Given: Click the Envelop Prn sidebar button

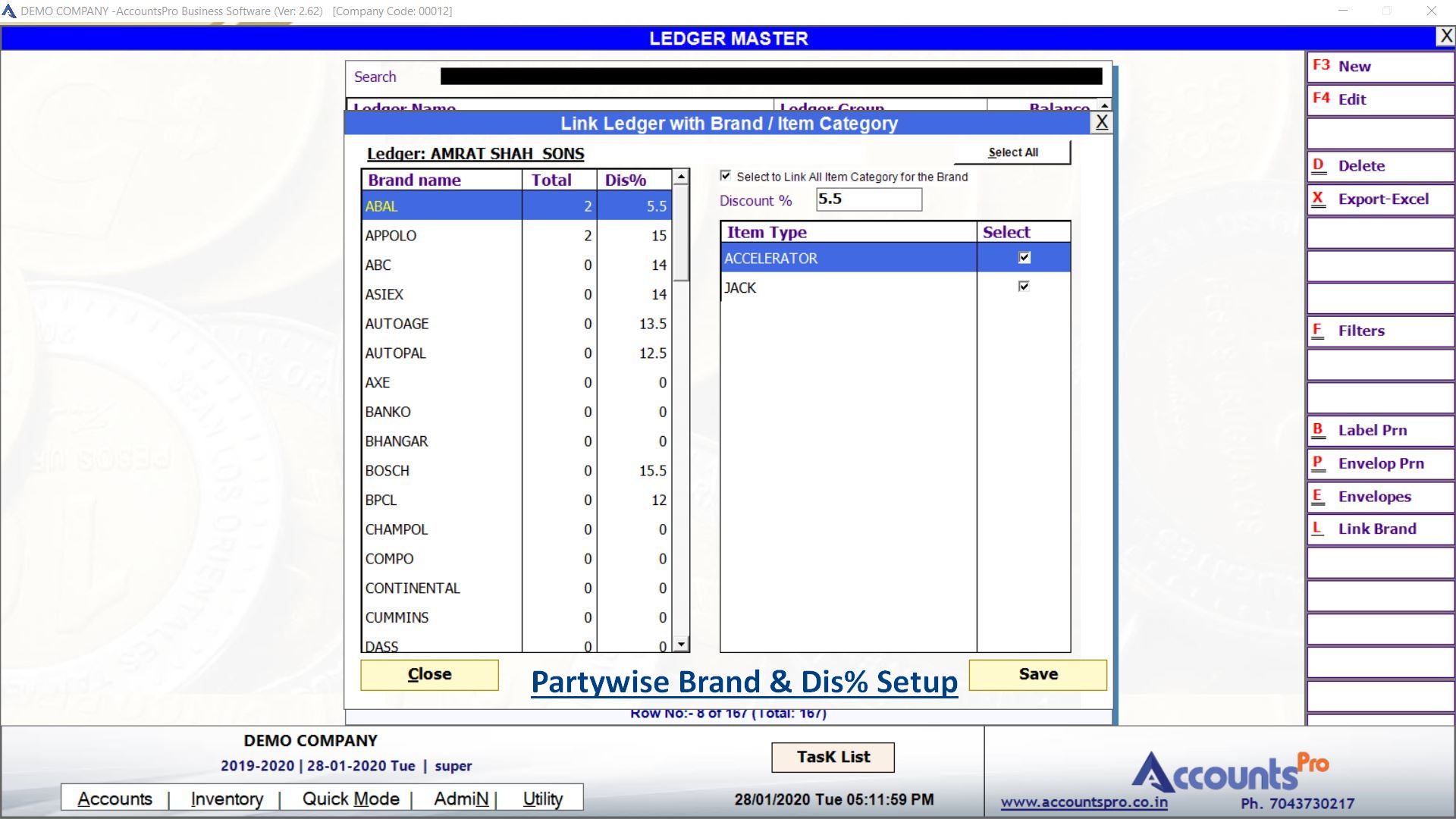Looking at the screenshot, I should 1379,463.
